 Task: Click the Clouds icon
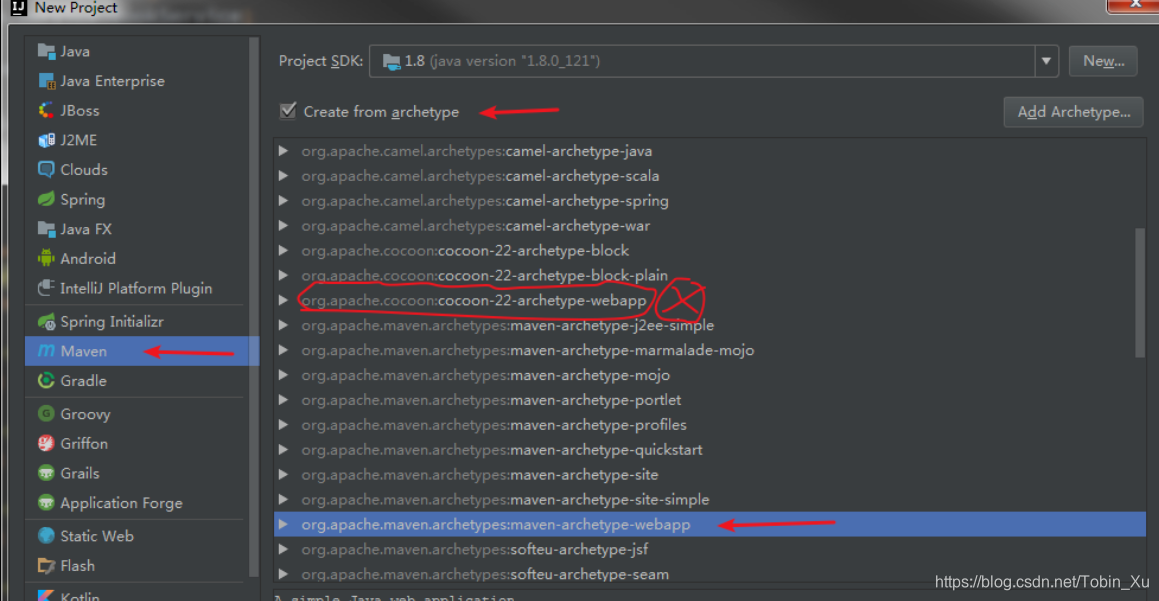click(46, 169)
